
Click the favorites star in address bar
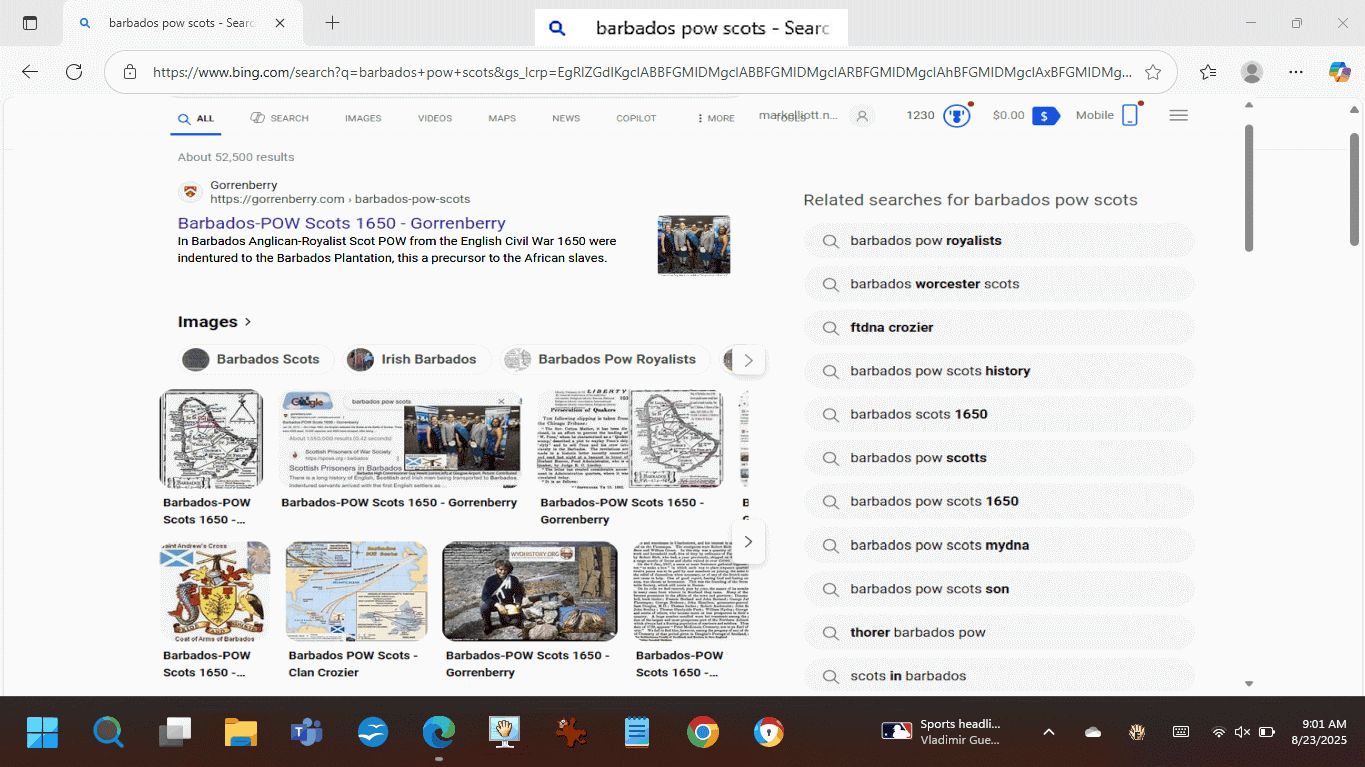[1153, 72]
